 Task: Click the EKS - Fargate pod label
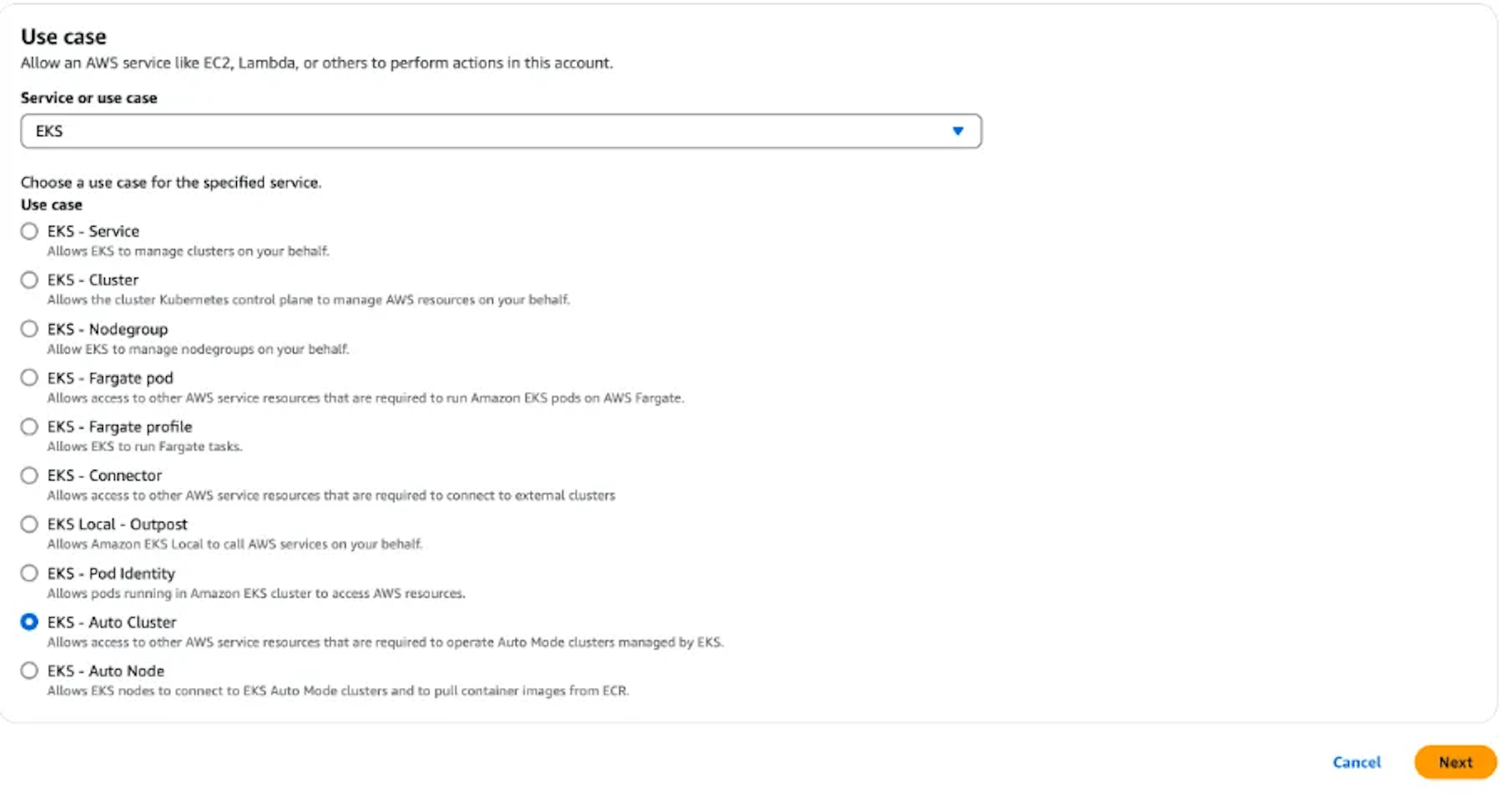(110, 379)
